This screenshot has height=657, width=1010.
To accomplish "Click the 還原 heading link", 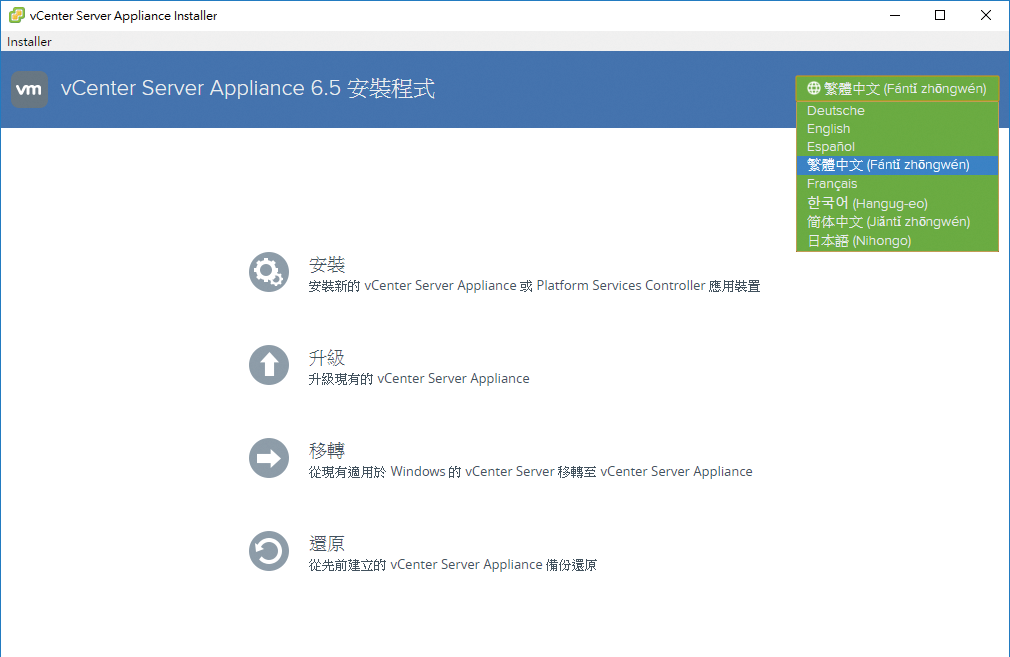I will (x=327, y=543).
